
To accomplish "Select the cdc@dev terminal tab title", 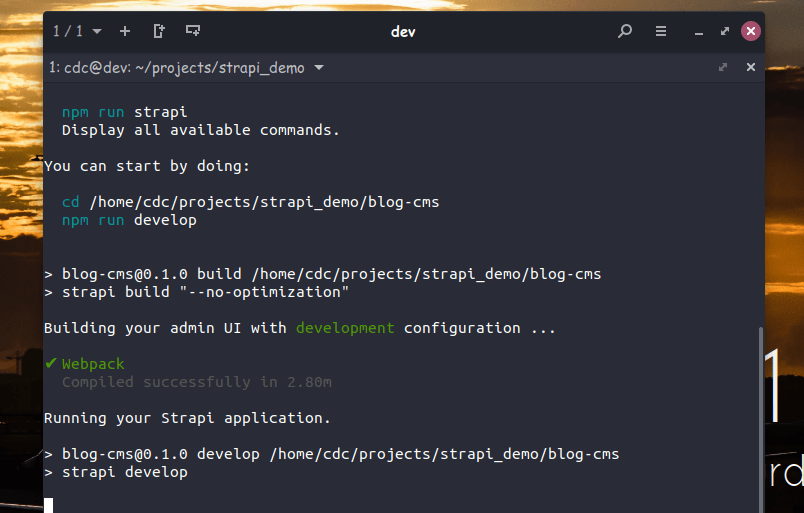I will 177,68.
